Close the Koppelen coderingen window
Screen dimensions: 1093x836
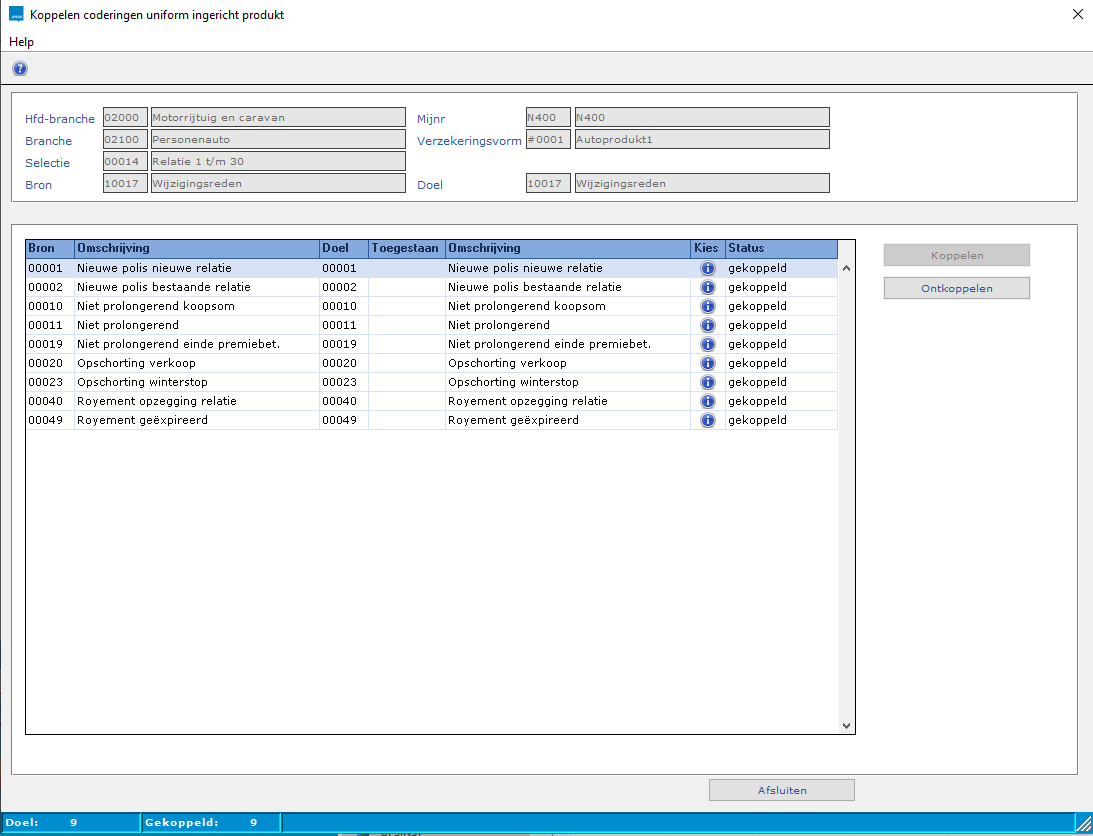click(1077, 14)
